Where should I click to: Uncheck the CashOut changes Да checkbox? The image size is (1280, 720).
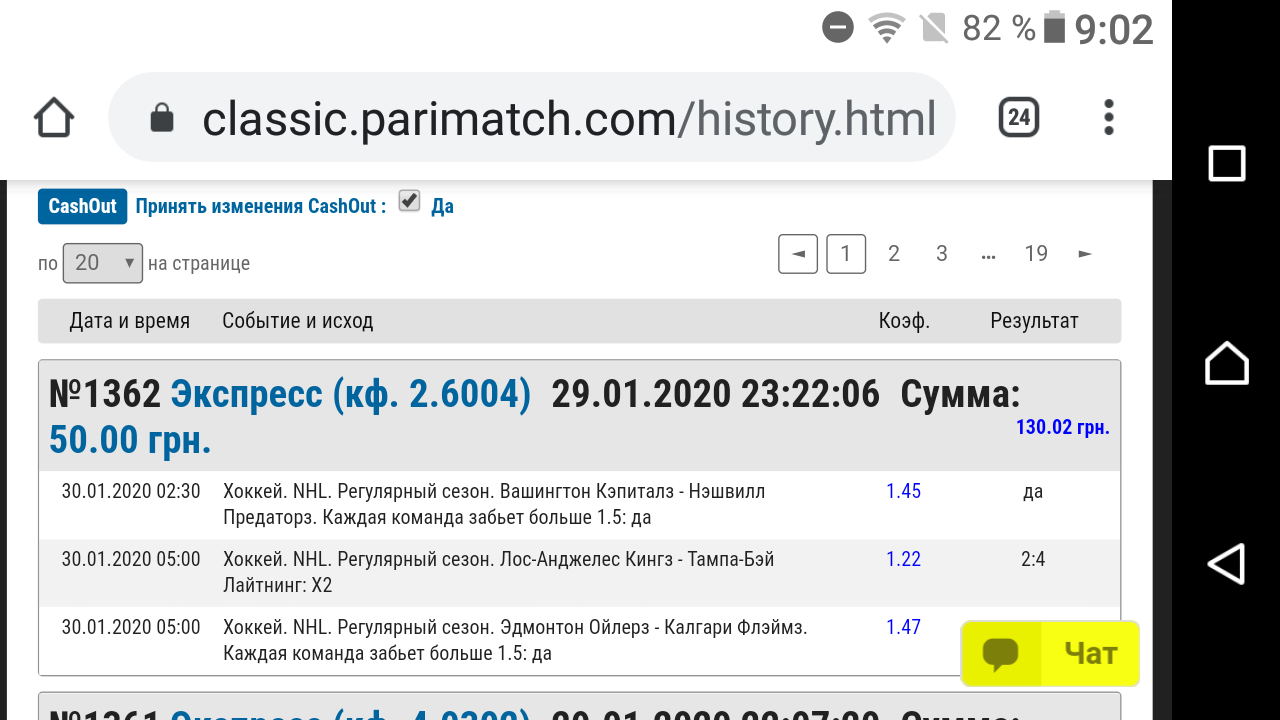[x=410, y=200]
